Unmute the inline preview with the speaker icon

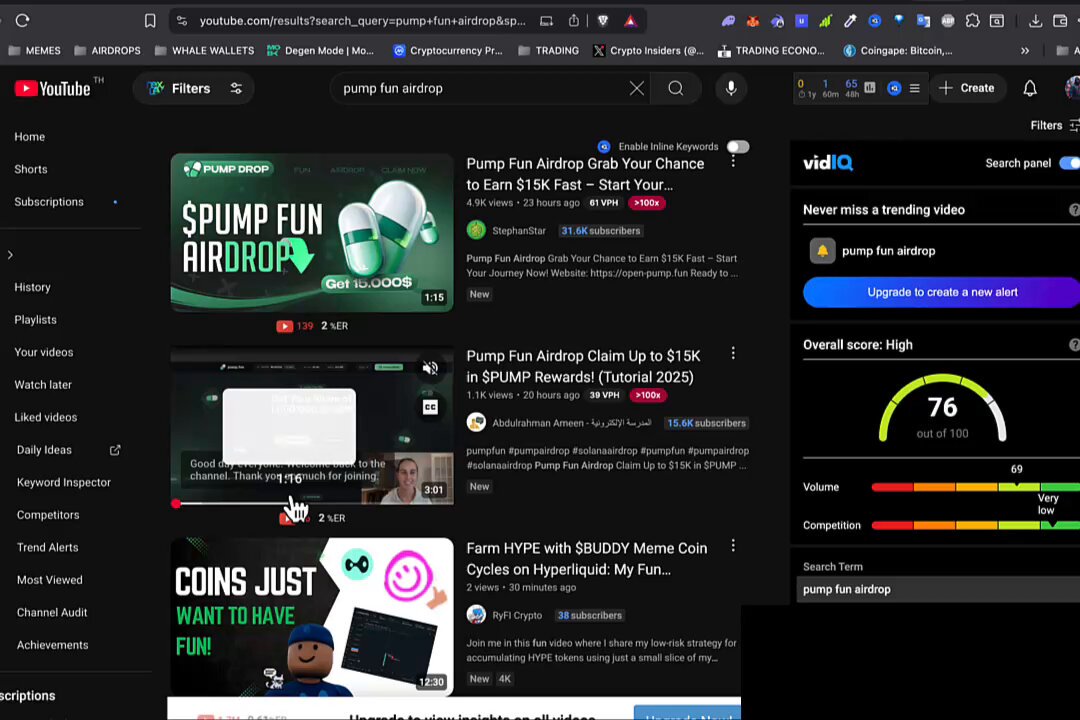(x=430, y=368)
